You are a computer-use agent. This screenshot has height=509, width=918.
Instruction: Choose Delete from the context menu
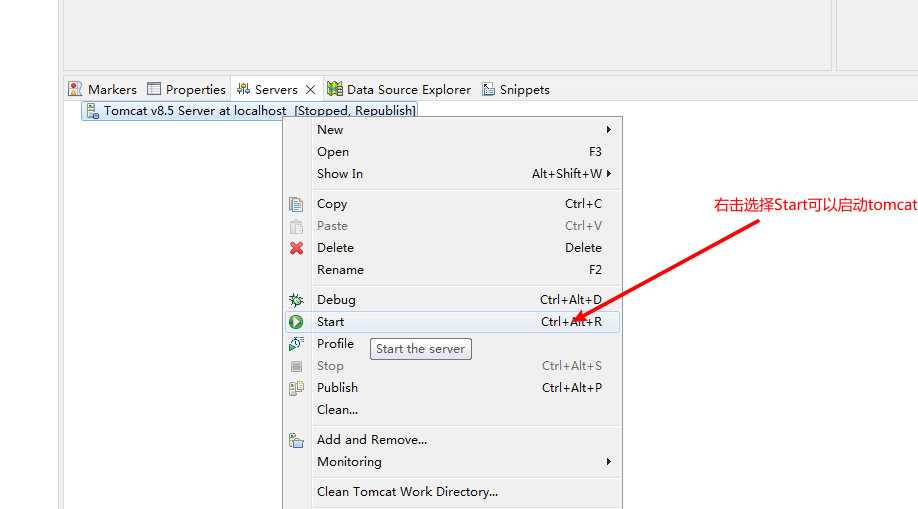point(452,248)
